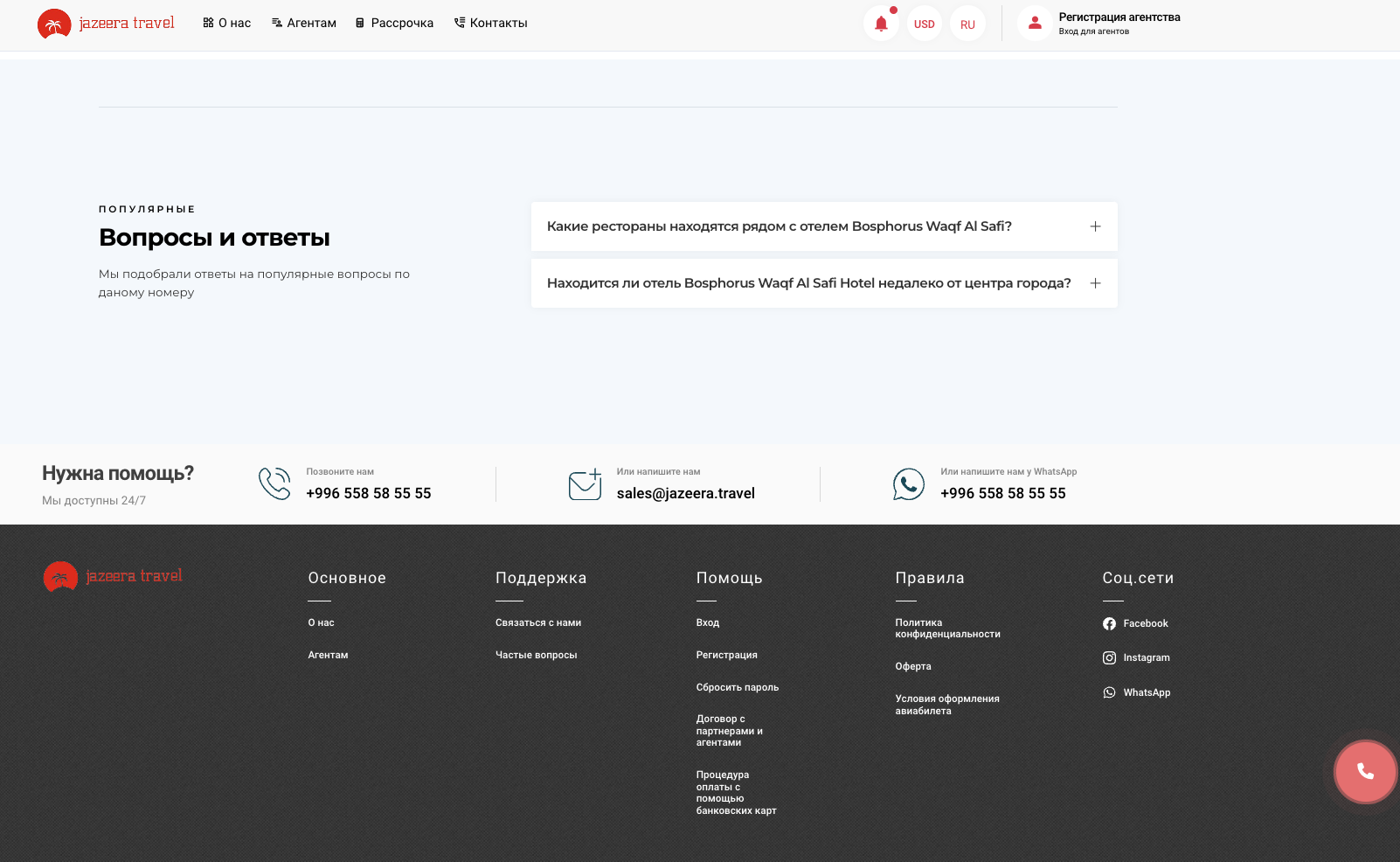The width and height of the screenshot is (1400, 862).
Task: Click the user profile avatar icon
Action: [x=1035, y=24]
